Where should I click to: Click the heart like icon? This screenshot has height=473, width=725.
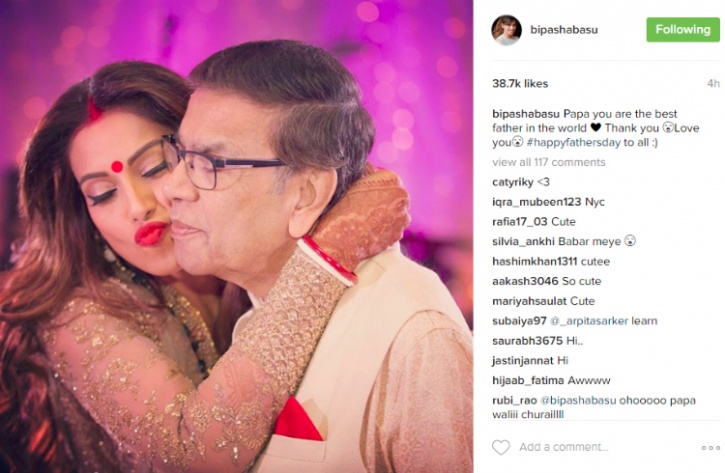coord(501,447)
